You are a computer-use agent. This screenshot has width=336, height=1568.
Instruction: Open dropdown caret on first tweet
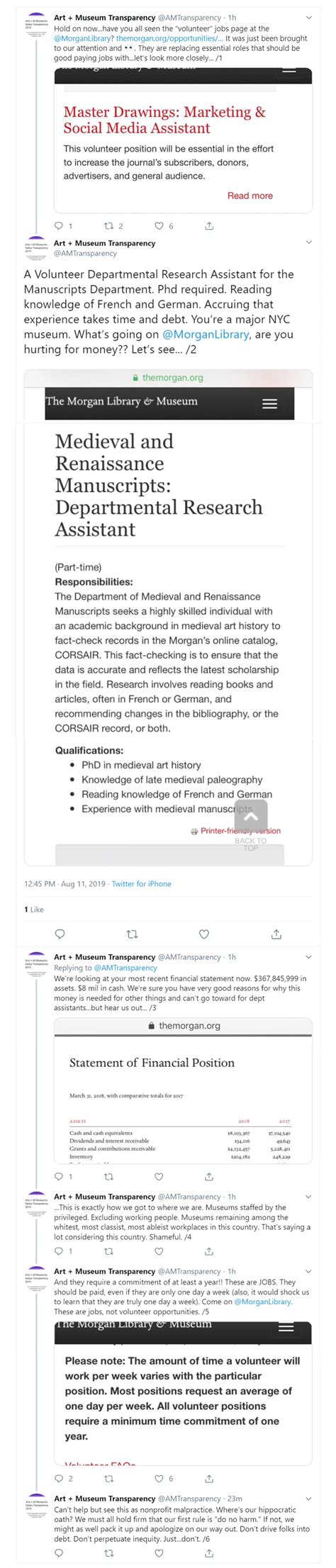click(x=309, y=18)
